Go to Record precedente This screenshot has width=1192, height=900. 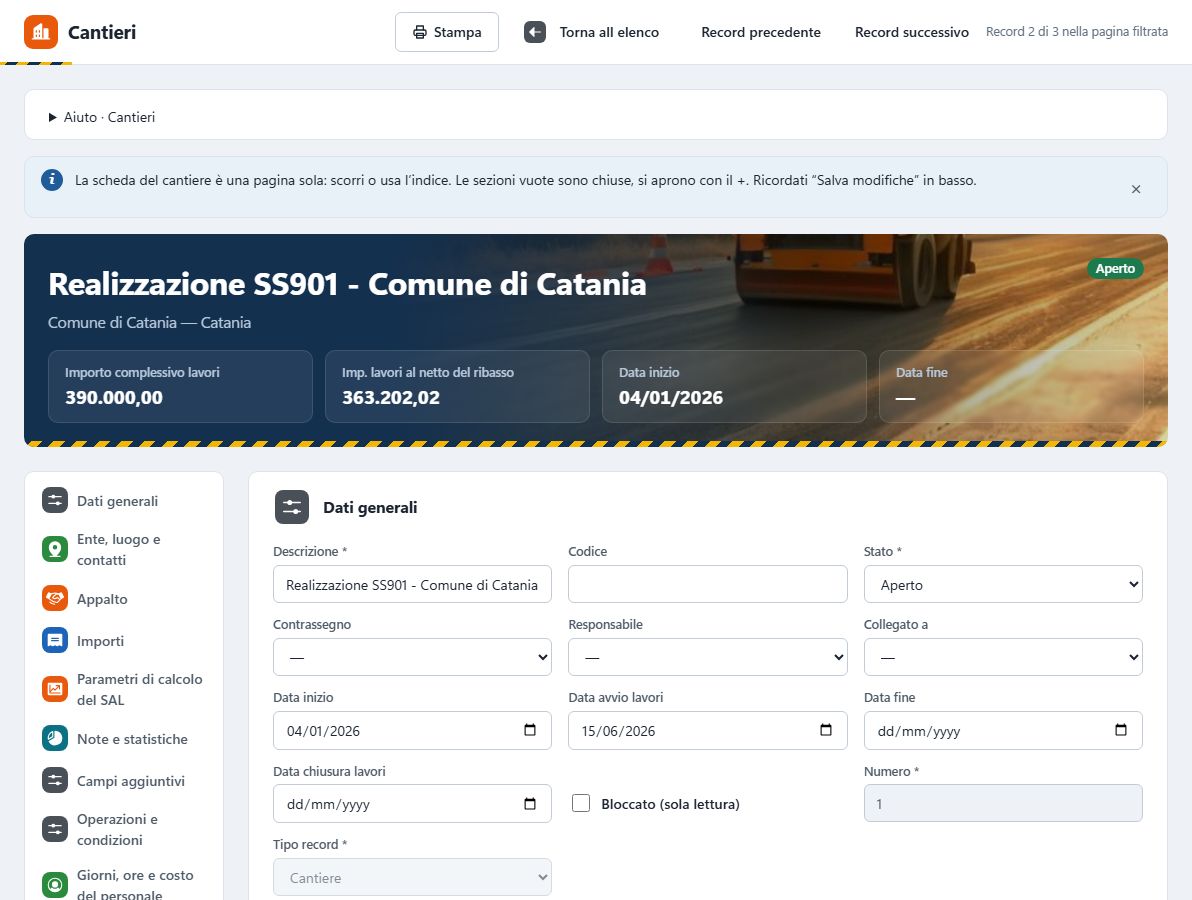761,32
